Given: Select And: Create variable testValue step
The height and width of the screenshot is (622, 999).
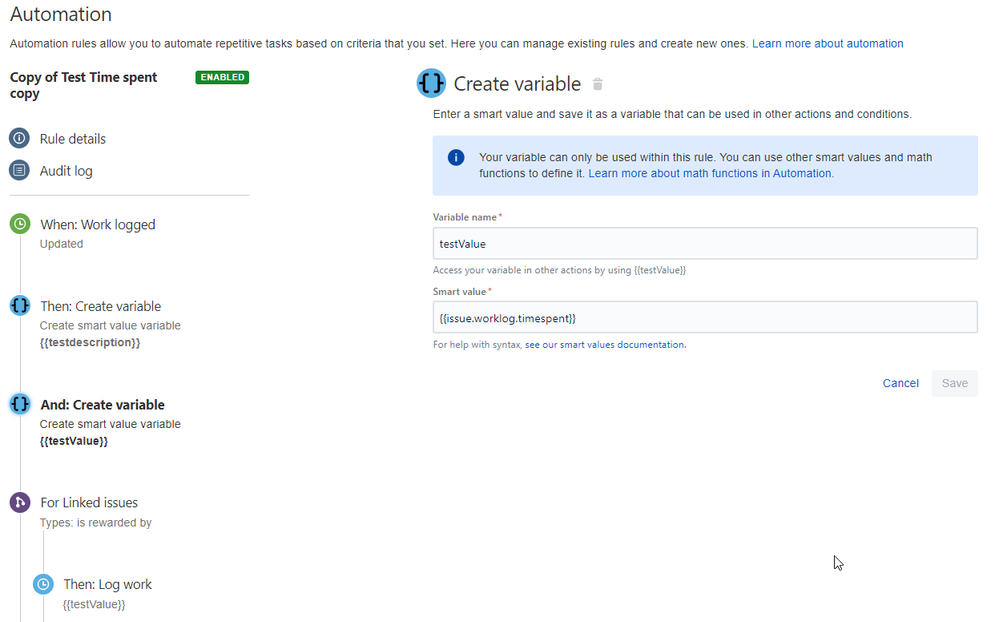Looking at the screenshot, I should point(103,405).
